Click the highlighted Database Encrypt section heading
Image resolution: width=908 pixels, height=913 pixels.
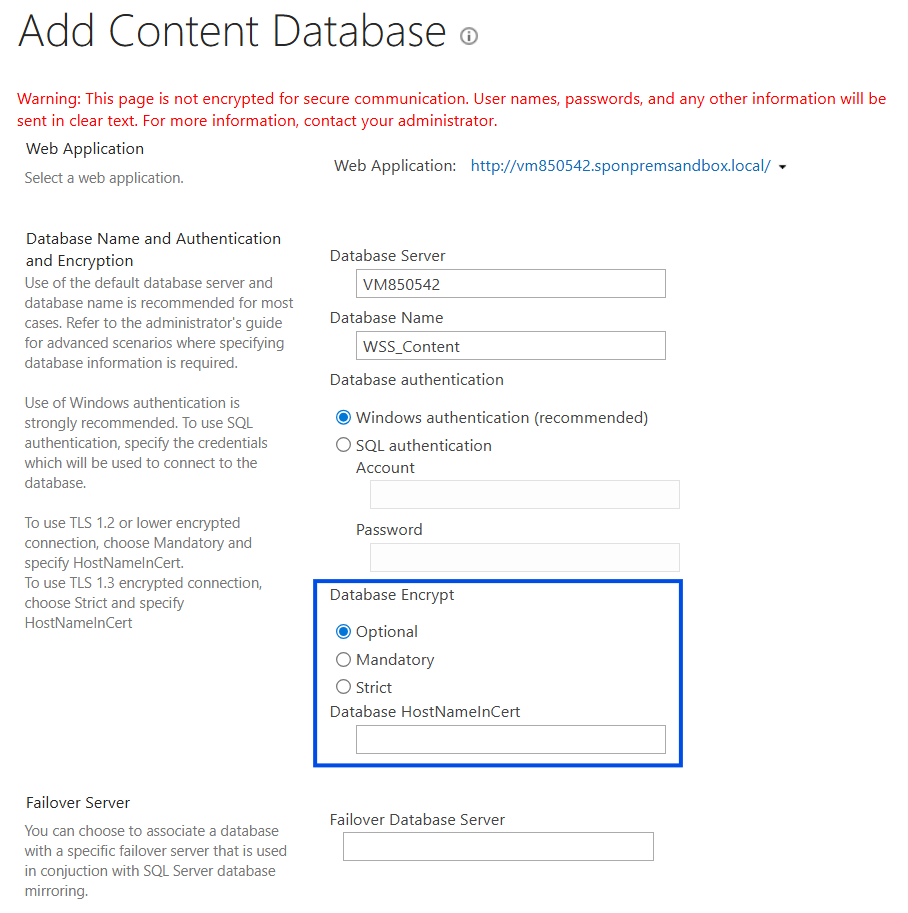pyautogui.click(x=392, y=594)
